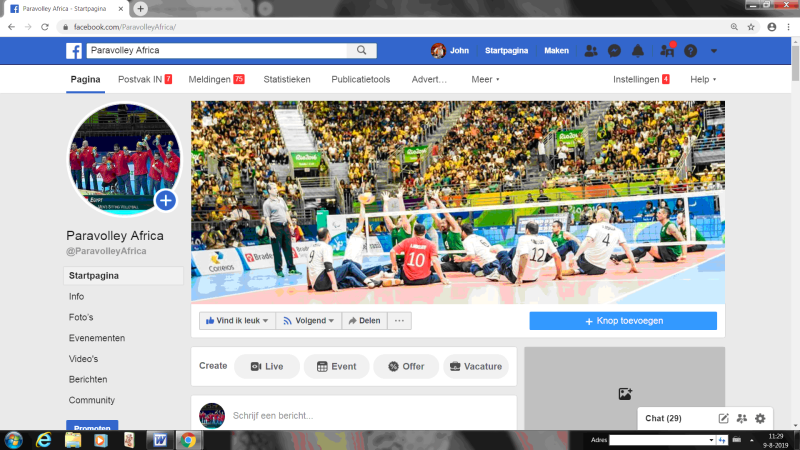Open the Advert... tab
Screen dimensions: 800x450
point(429,80)
